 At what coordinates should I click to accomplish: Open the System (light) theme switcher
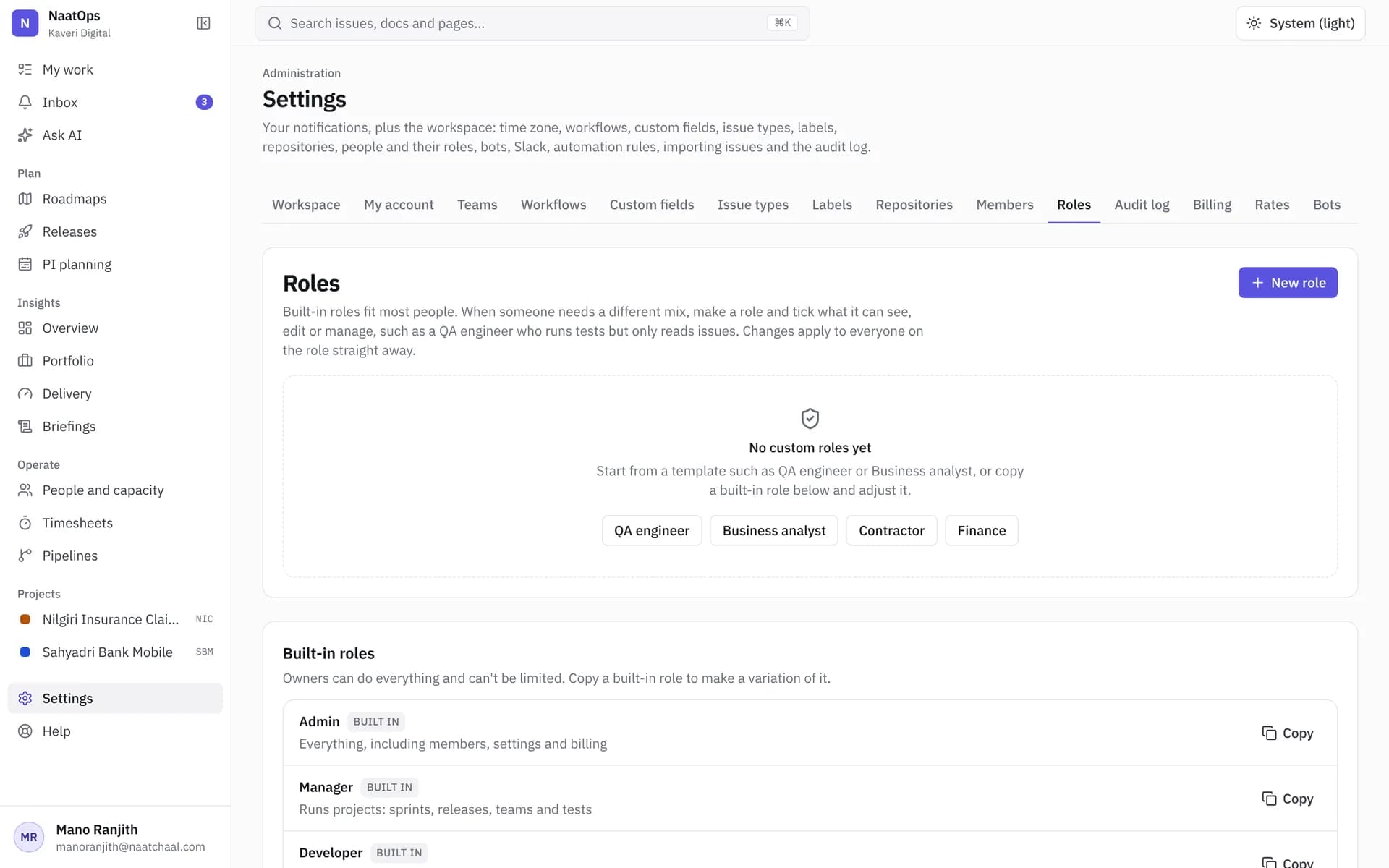pos(1300,23)
